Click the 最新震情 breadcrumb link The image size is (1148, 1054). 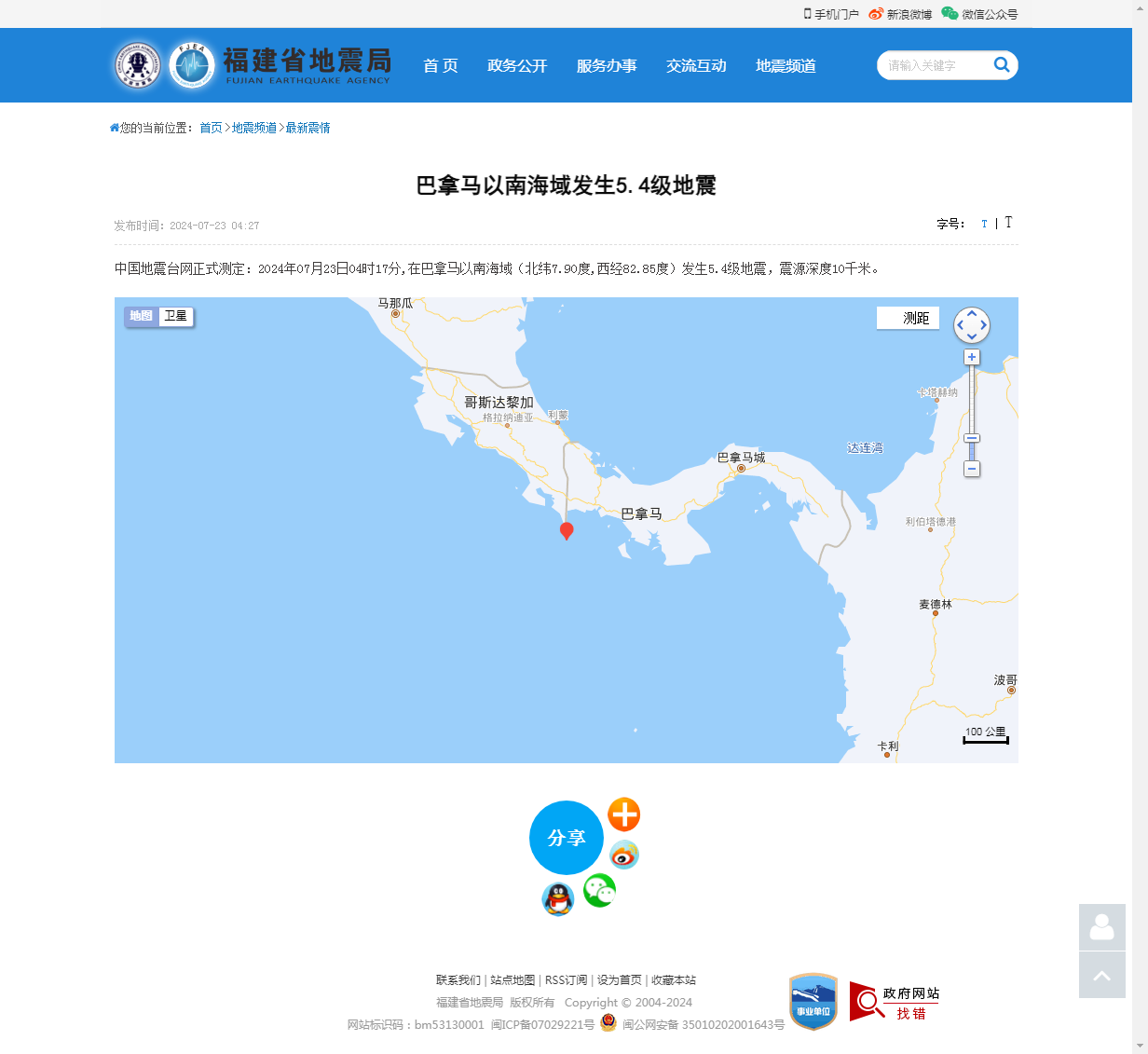307,128
